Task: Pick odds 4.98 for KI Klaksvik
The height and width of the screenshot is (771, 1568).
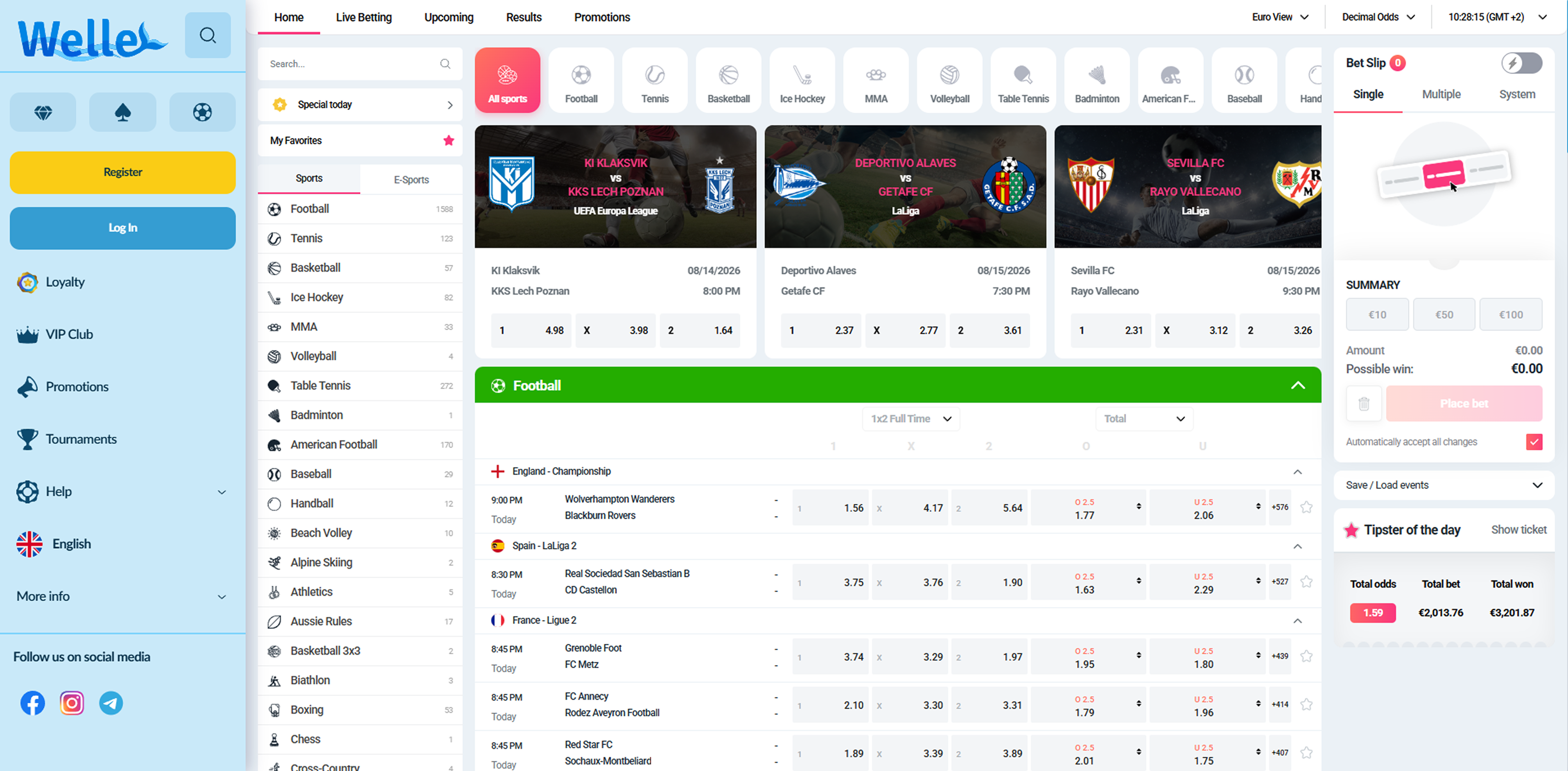Action: (x=531, y=330)
